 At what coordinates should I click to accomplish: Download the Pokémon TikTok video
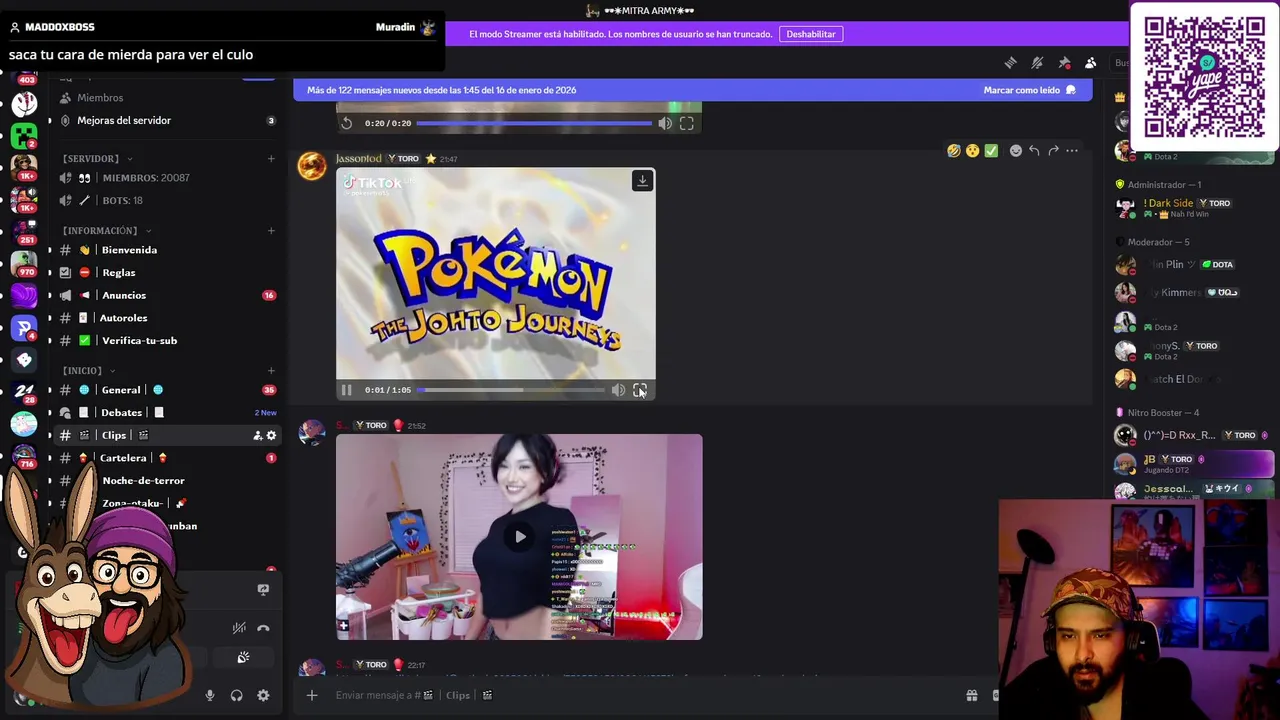[642, 181]
